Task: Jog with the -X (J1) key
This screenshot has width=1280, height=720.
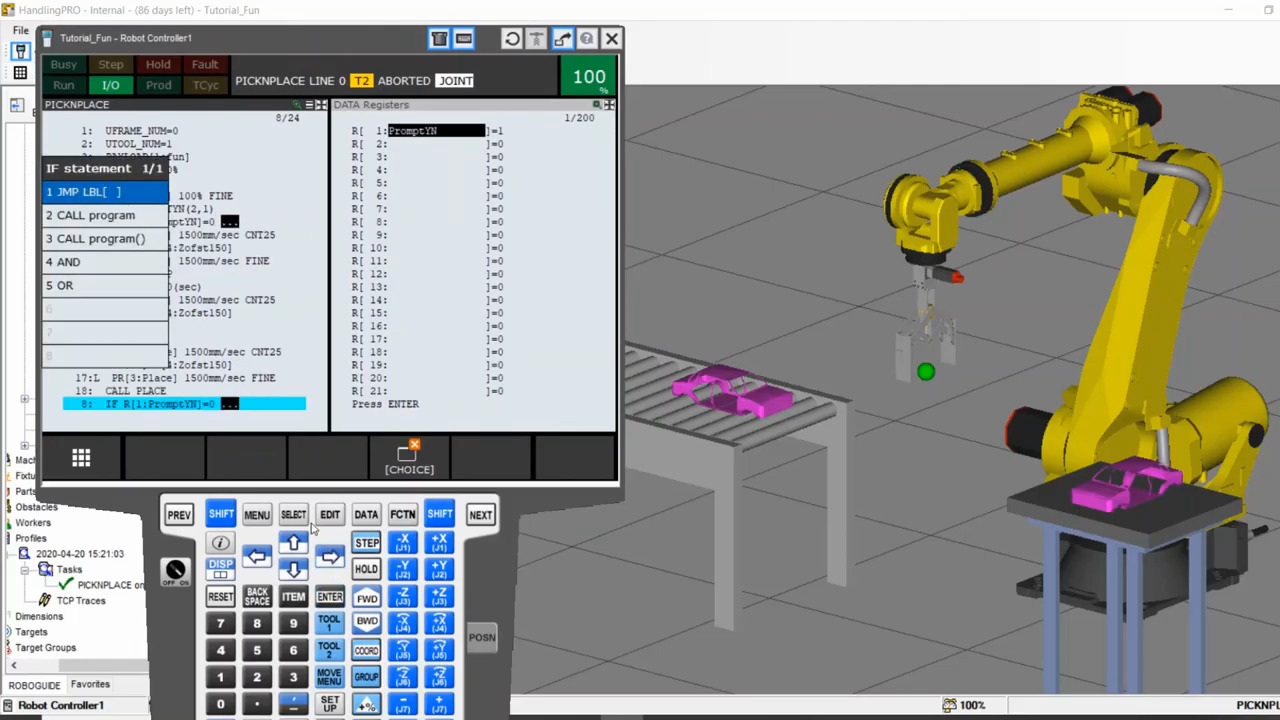Action: point(403,543)
